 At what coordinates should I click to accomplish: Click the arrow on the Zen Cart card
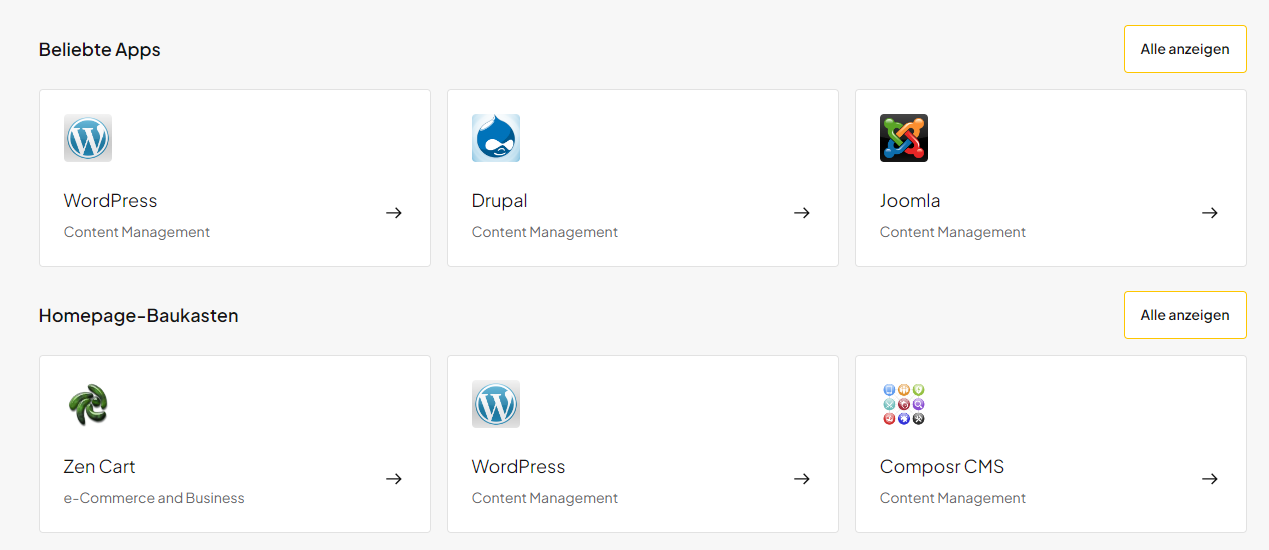[394, 479]
